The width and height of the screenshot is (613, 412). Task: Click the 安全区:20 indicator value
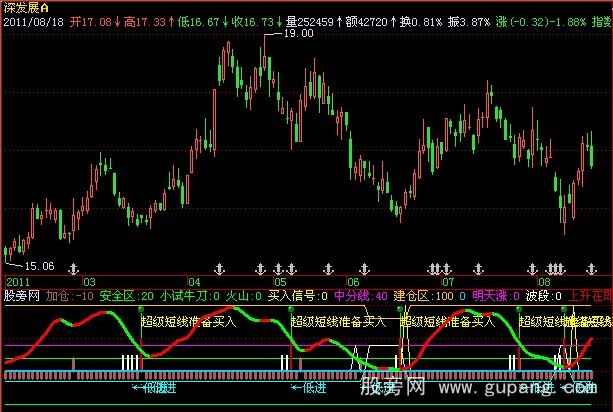(x=127, y=296)
